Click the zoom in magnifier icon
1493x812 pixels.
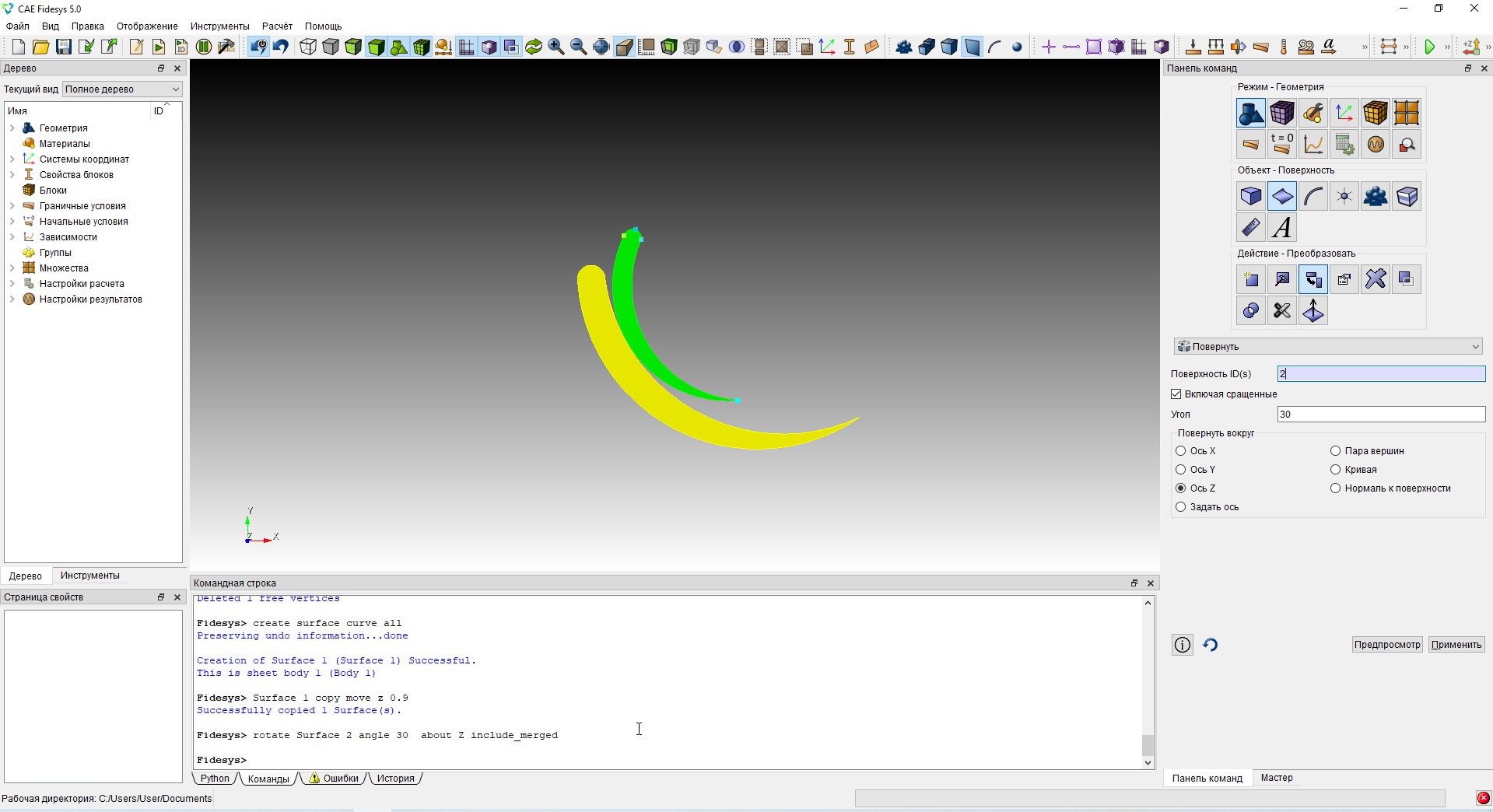[556, 47]
